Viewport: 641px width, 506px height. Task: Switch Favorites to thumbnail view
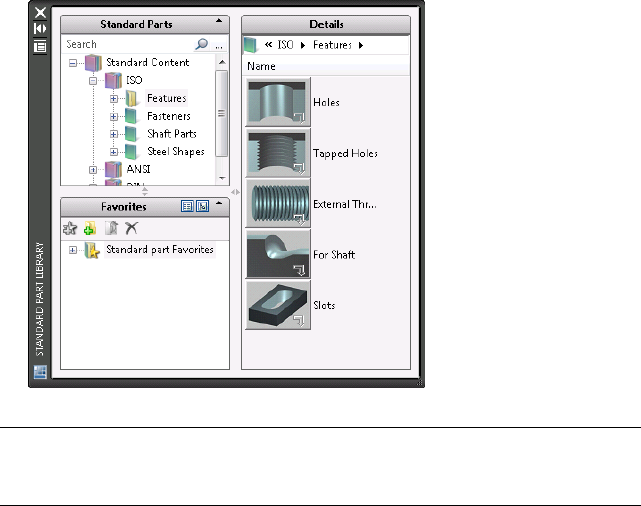(202, 206)
